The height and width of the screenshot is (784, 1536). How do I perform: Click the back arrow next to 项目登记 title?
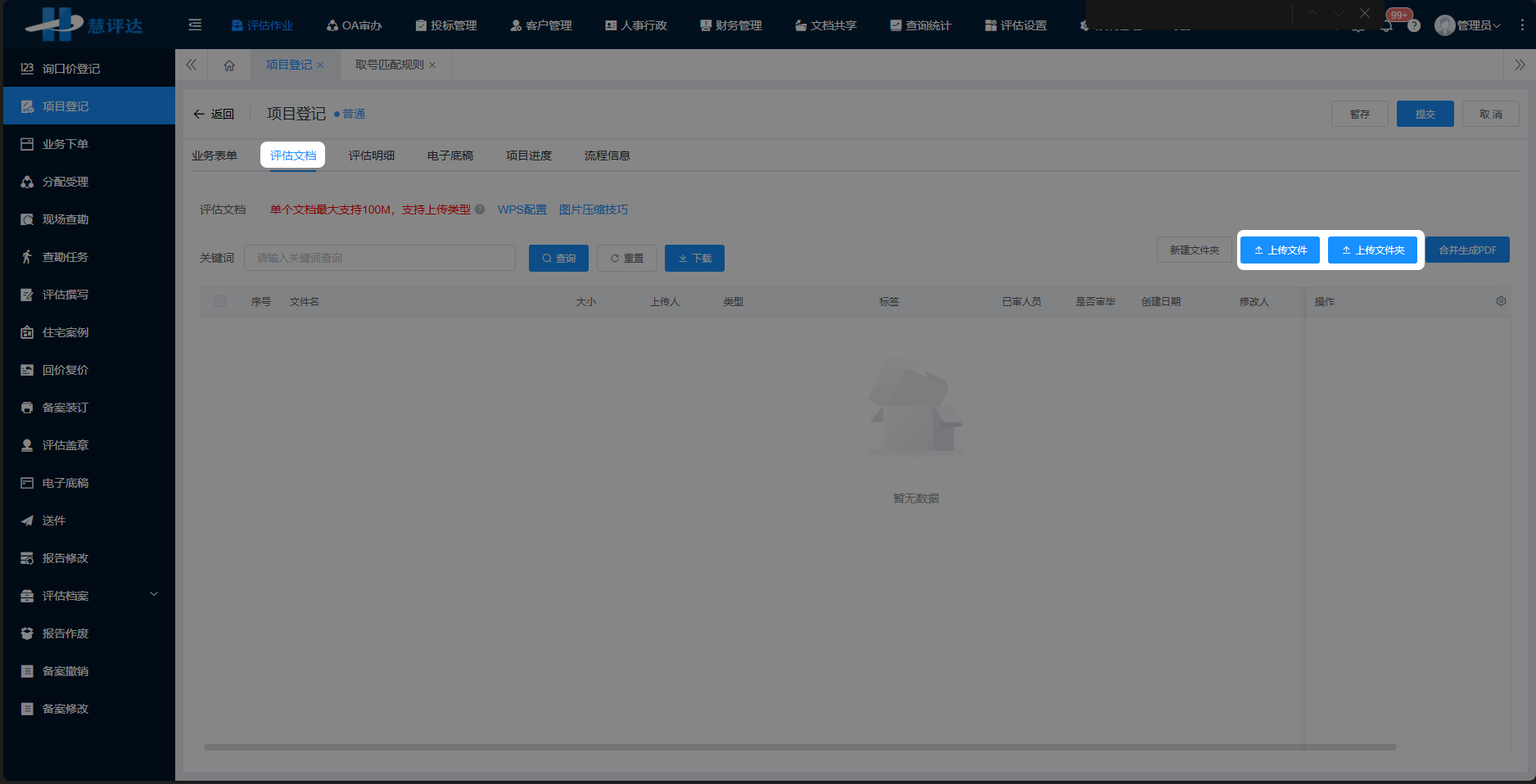click(199, 114)
